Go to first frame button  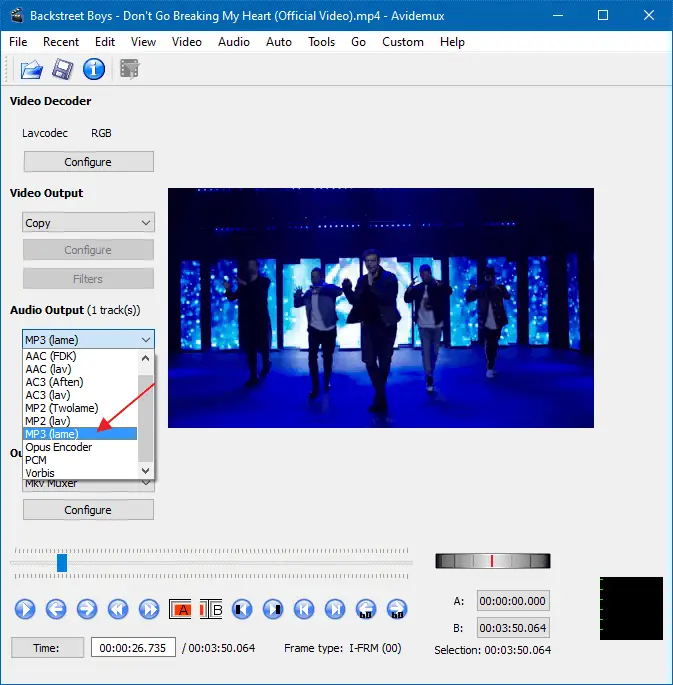tap(304, 609)
